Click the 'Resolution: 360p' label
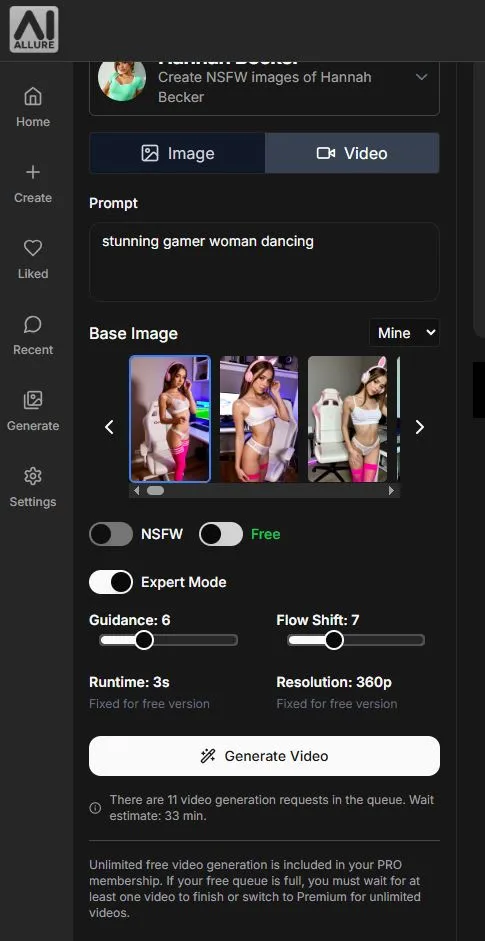The image size is (485, 941). (x=334, y=682)
